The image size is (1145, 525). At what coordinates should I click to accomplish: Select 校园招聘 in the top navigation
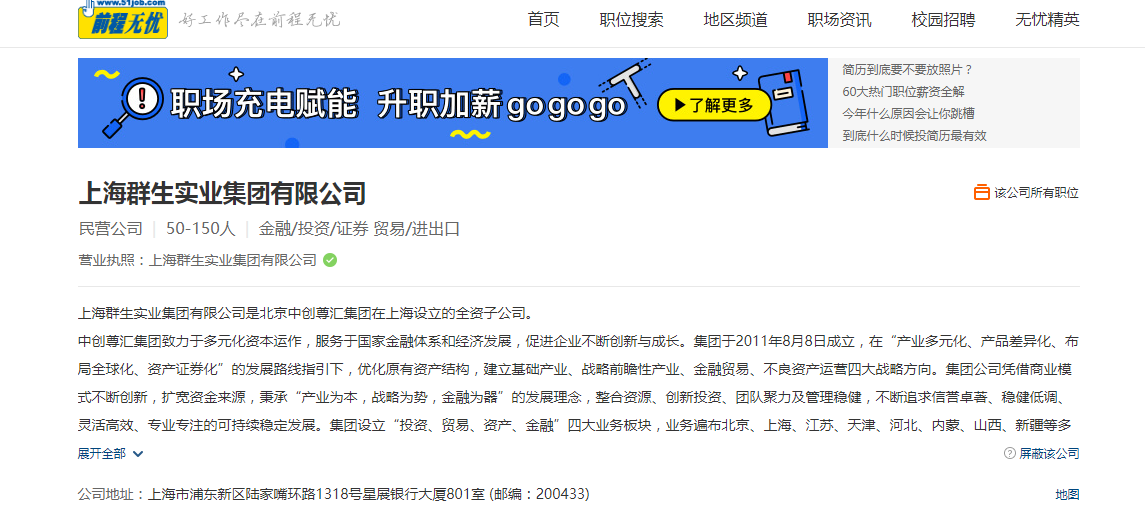tap(943, 20)
